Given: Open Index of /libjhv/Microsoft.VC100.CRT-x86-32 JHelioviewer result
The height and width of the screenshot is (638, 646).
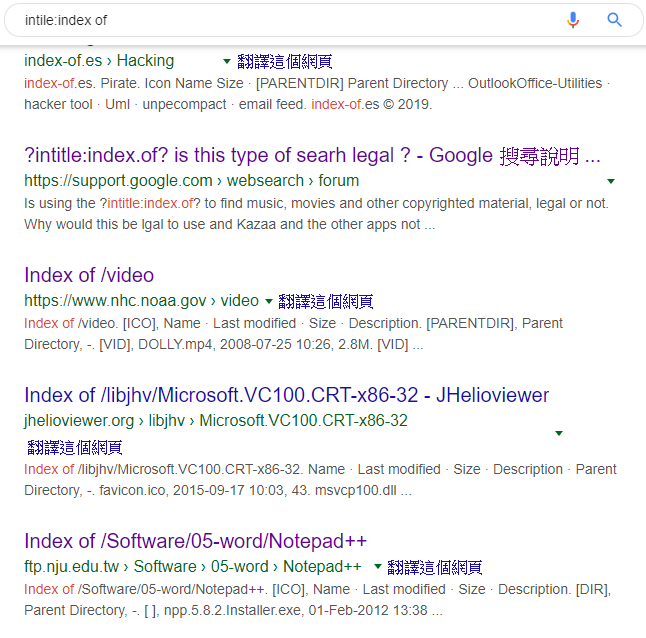Looking at the screenshot, I should (287, 395).
